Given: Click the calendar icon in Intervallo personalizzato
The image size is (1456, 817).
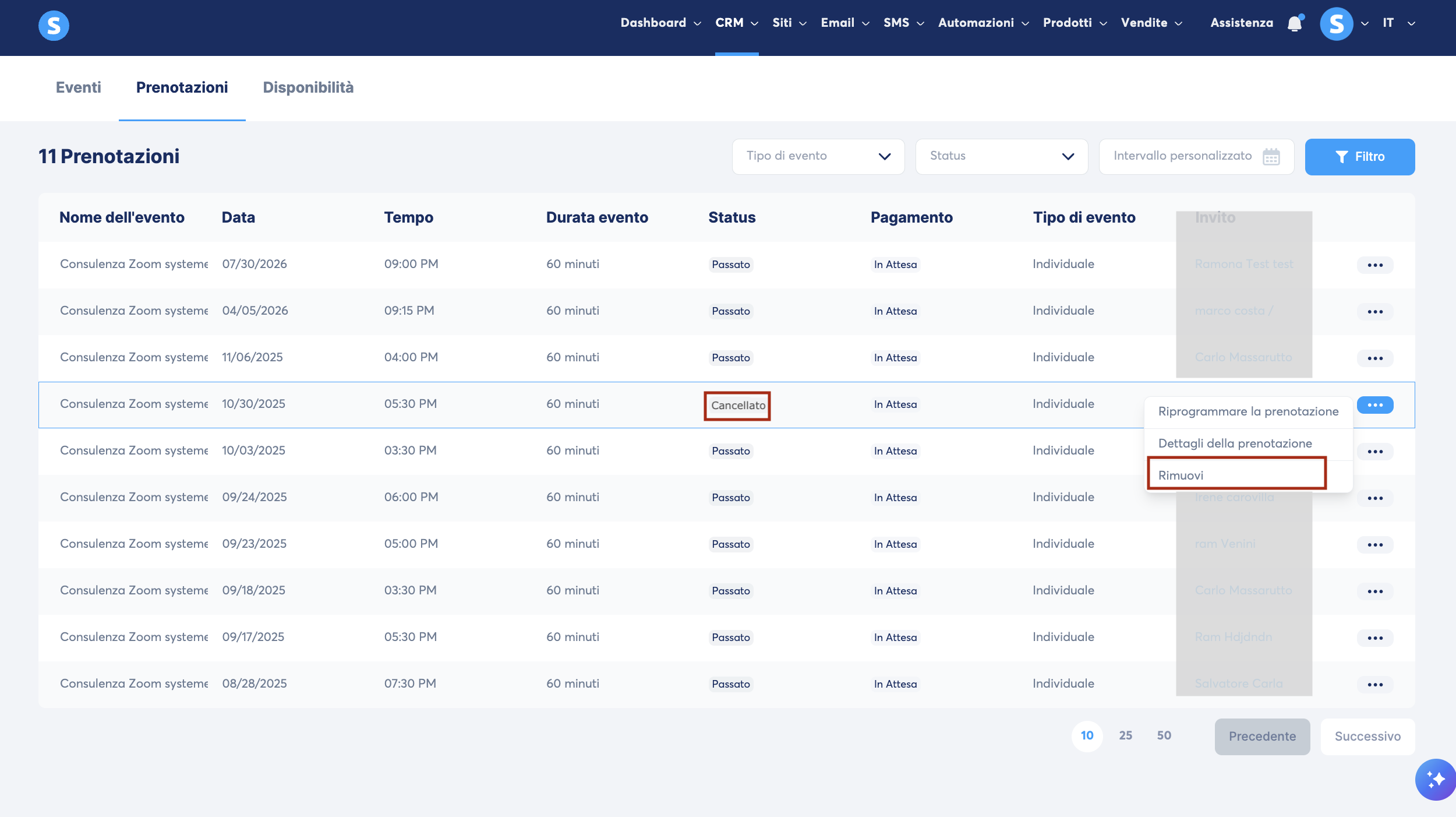Looking at the screenshot, I should click(x=1271, y=157).
